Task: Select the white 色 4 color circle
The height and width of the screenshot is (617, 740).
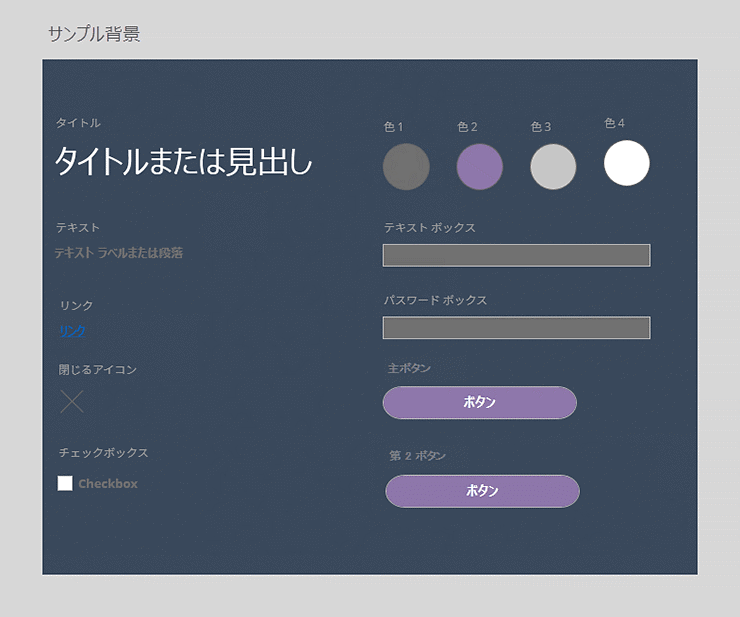Action: pos(627,163)
